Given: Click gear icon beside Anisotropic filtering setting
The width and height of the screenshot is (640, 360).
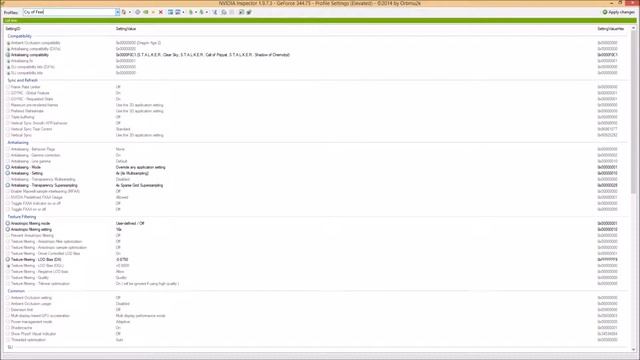Looking at the screenshot, I should [8, 230].
